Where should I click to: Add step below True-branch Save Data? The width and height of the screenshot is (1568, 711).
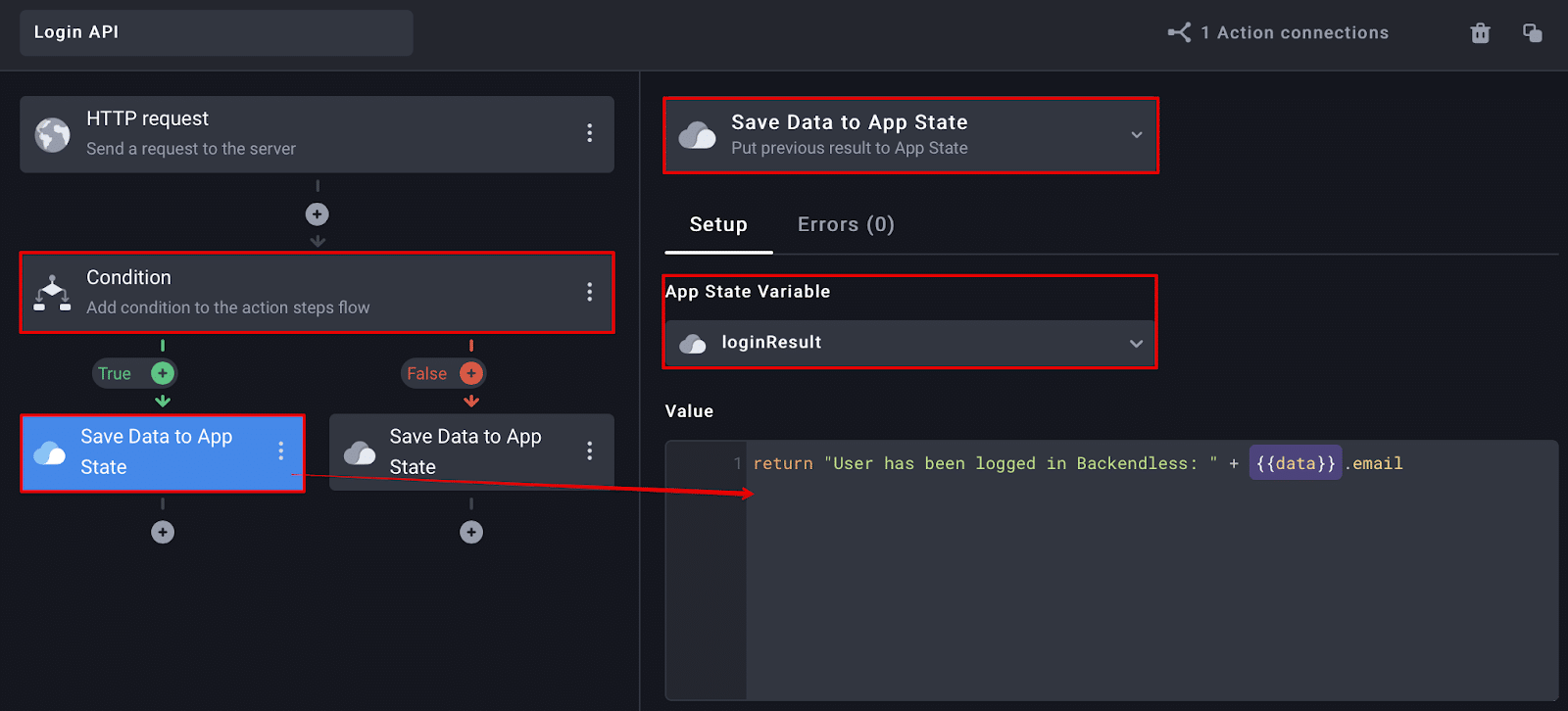point(163,532)
